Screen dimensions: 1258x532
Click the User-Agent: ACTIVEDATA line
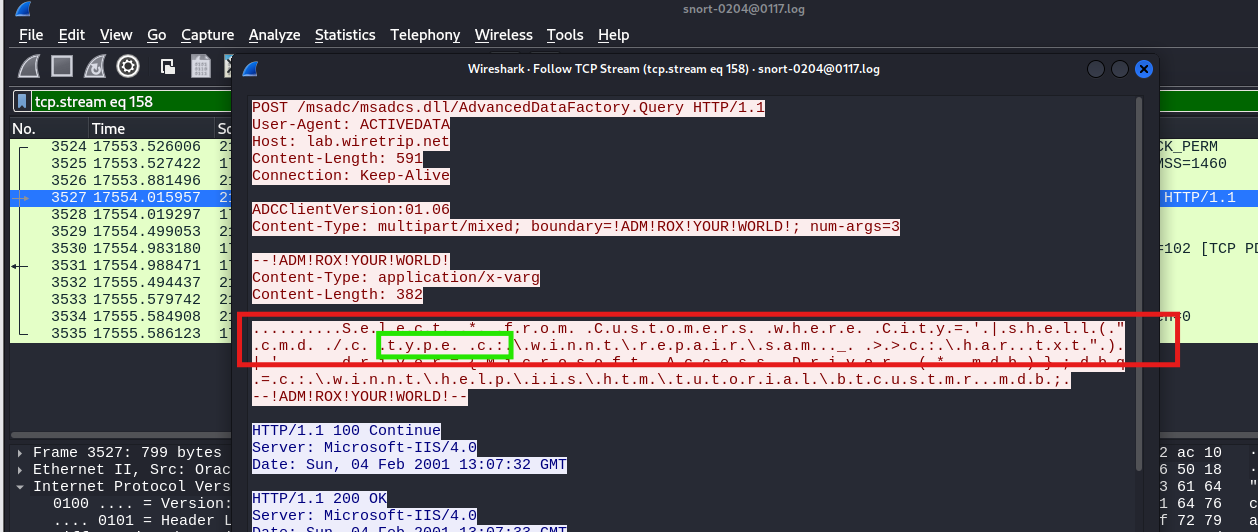point(351,124)
